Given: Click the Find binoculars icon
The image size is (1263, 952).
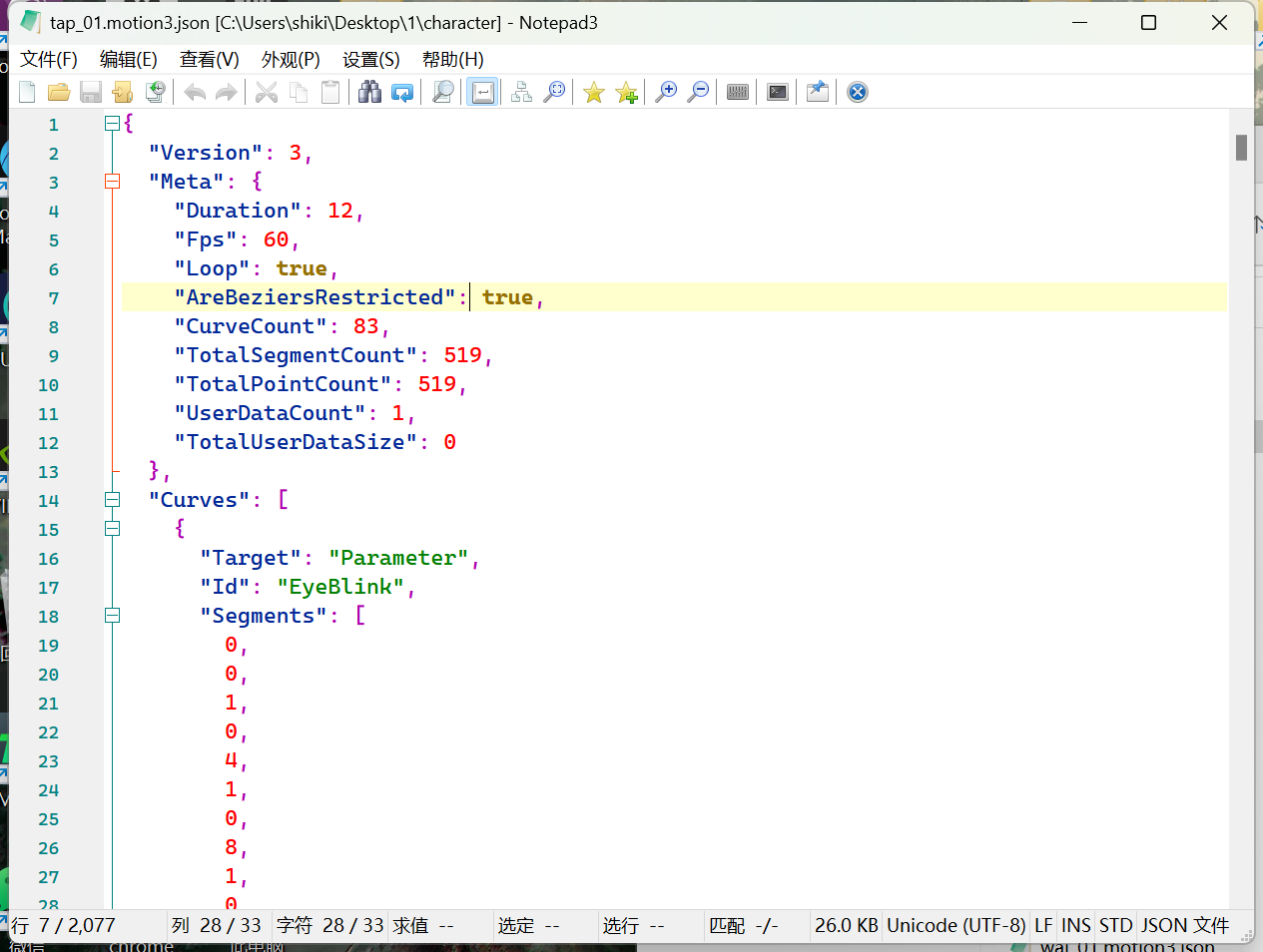Looking at the screenshot, I should pyautogui.click(x=369, y=93).
